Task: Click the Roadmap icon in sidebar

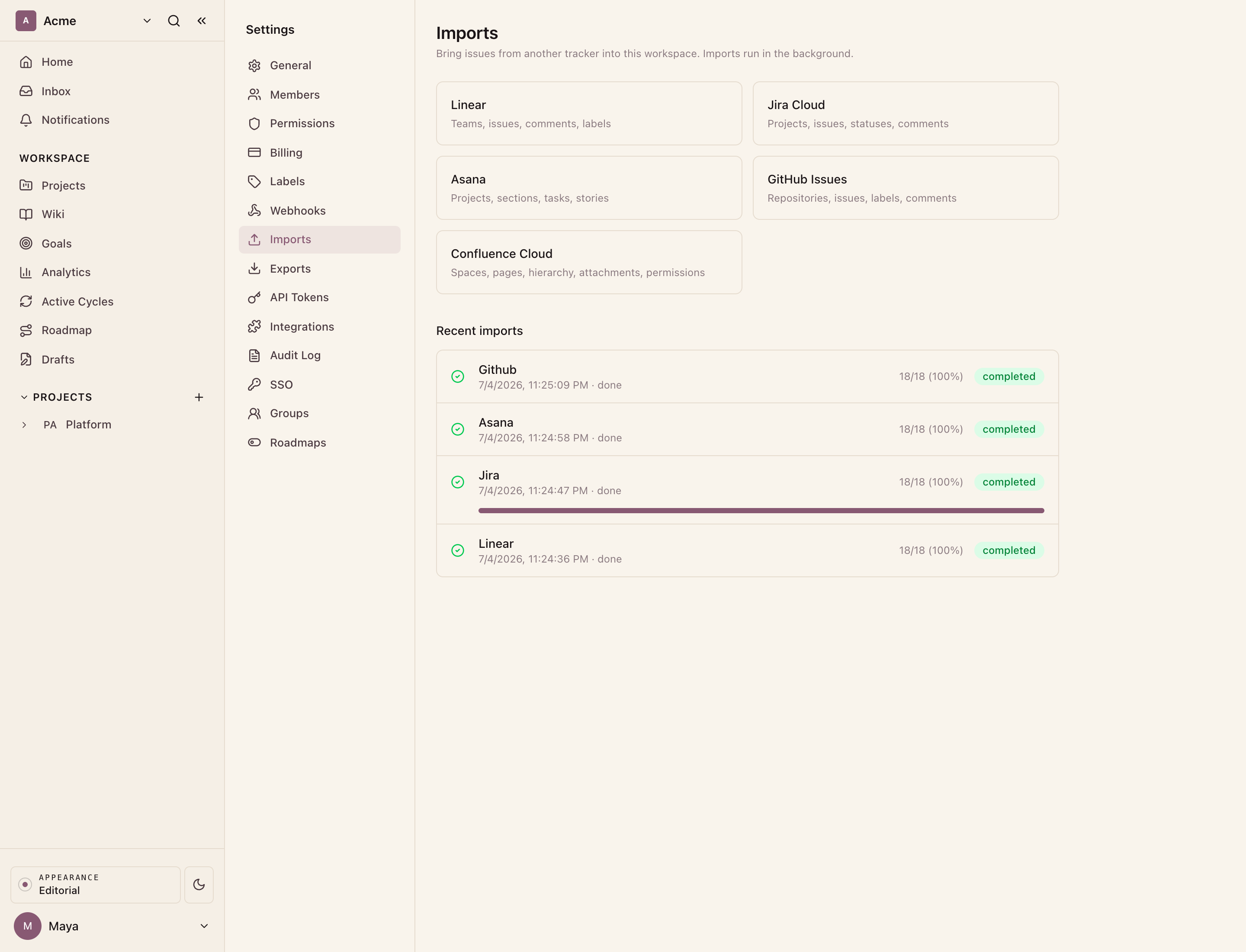Action: (x=26, y=330)
